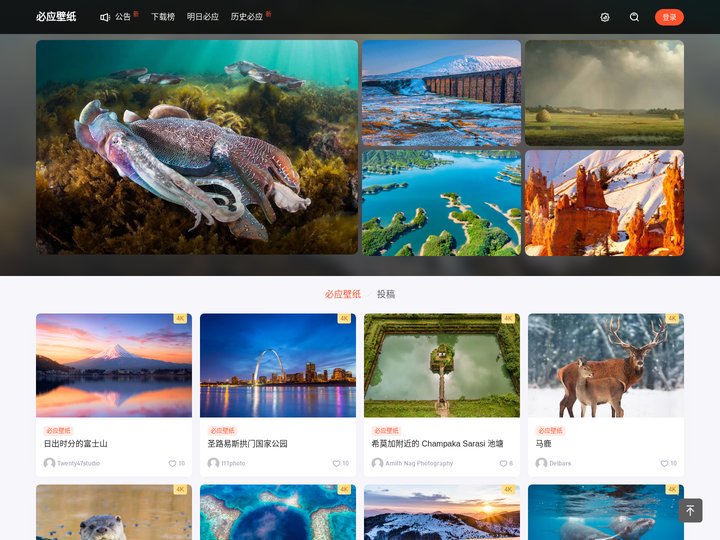The width and height of the screenshot is (720, 540).
Task: Click the announcement megaphone icon
Action: [x=105, y=17]
